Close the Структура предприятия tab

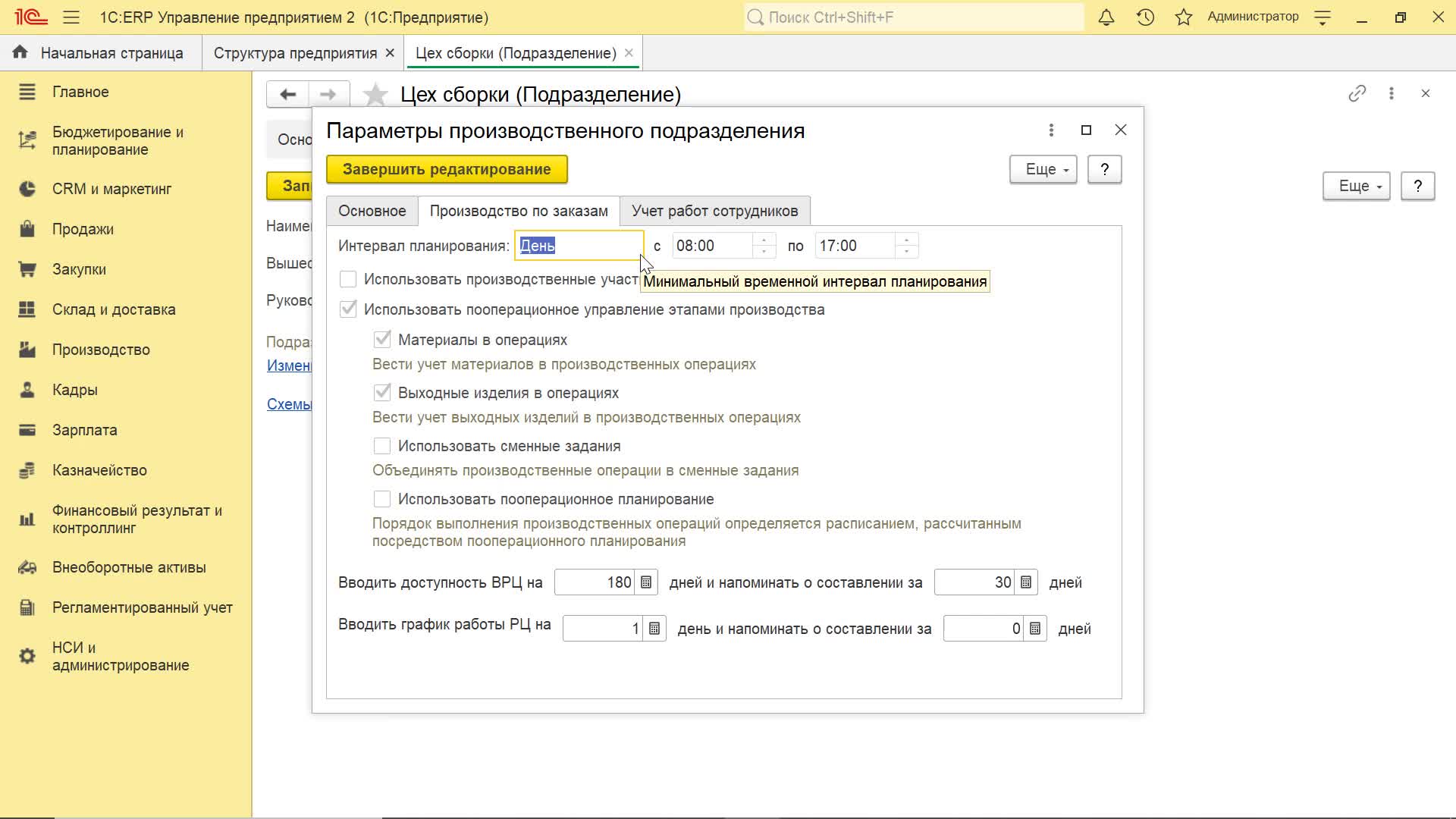click(x=390, y=53)
